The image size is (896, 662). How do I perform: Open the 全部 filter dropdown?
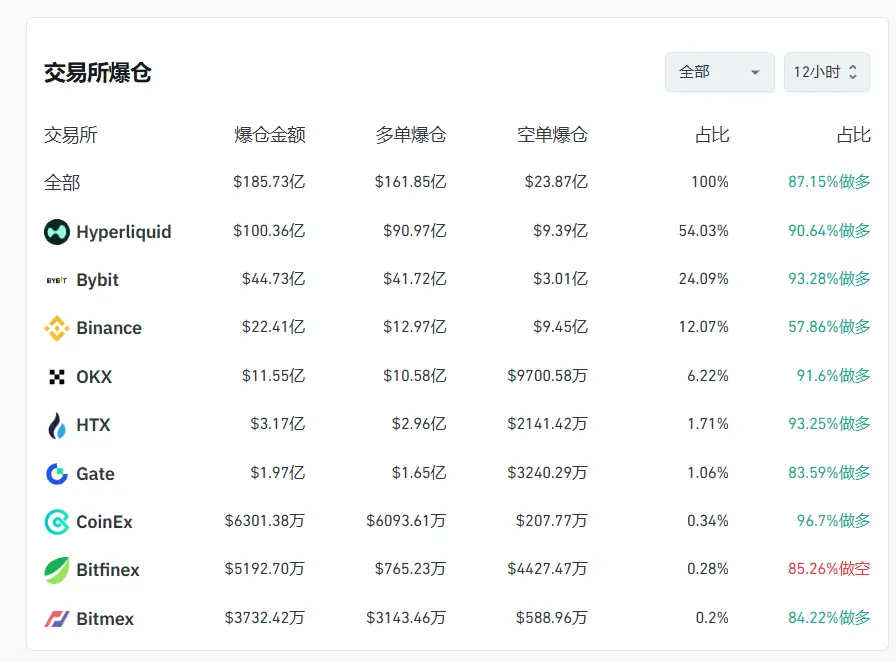pos(719,72)
